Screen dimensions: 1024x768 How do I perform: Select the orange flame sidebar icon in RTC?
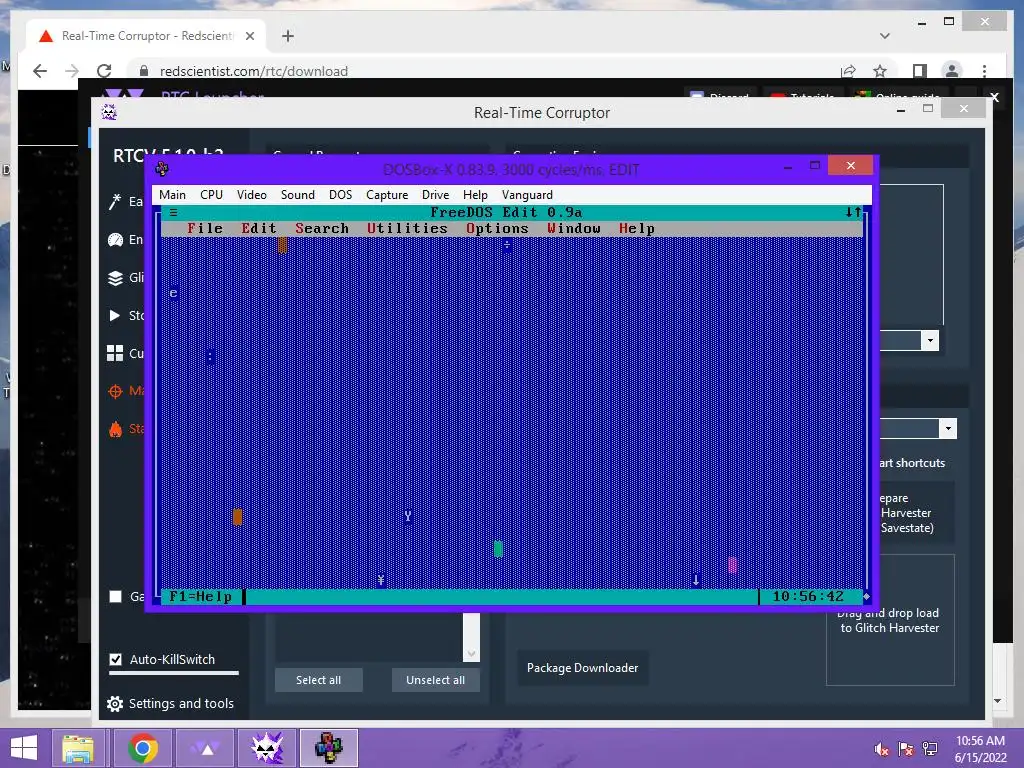pos(115,429)
